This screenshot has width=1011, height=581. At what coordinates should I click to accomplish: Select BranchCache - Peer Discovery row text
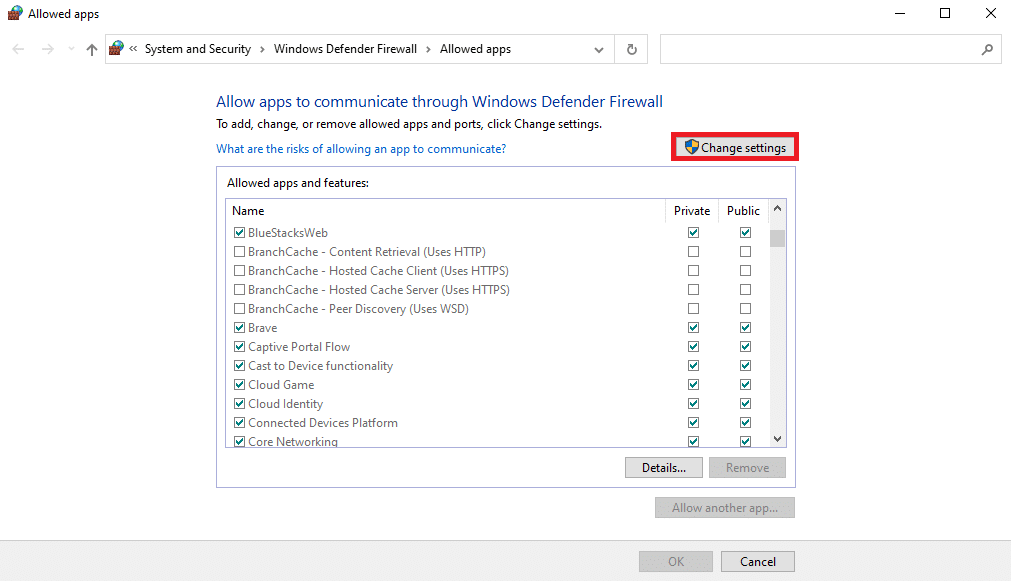[358, 309]
